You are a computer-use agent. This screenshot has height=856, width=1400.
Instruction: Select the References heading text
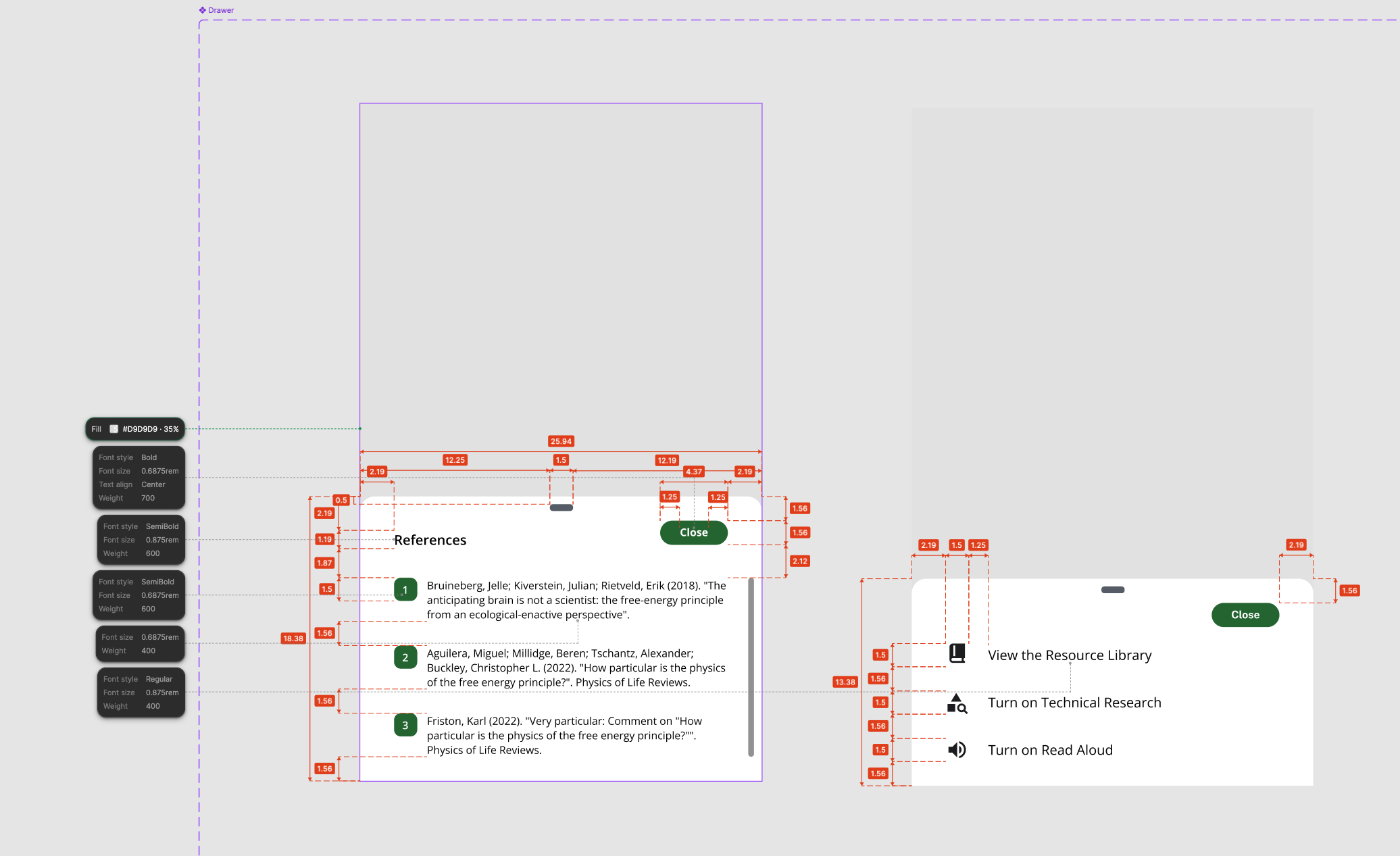point(430,540)
